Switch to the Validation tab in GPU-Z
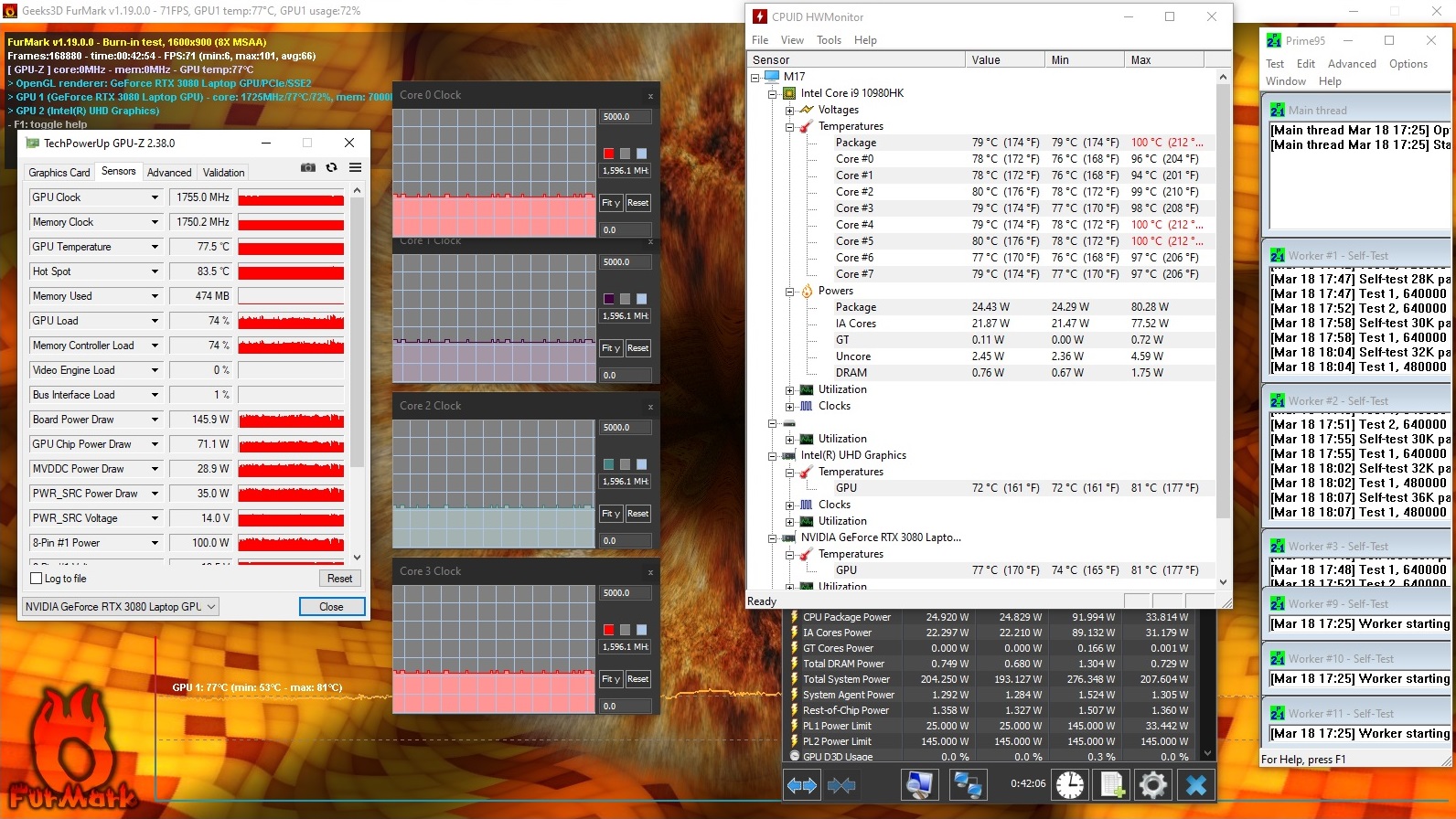This screenshot has height=819, width=1456. point(224,172)
